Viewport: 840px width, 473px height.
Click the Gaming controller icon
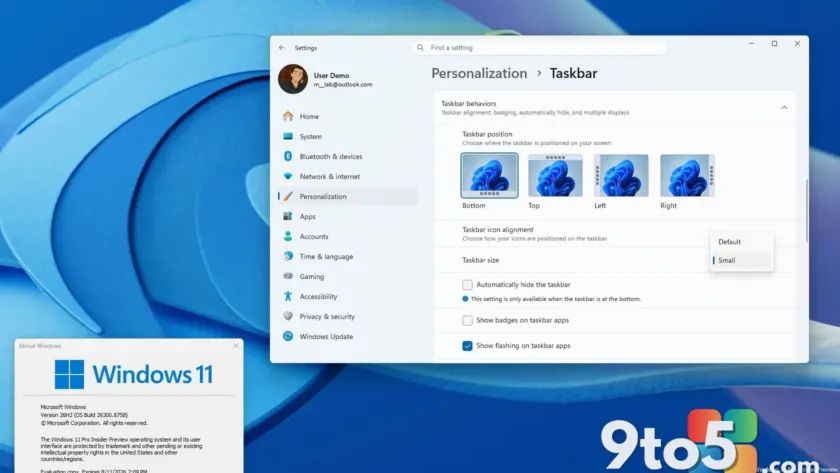pyautogui.click(x=288, y=276)
